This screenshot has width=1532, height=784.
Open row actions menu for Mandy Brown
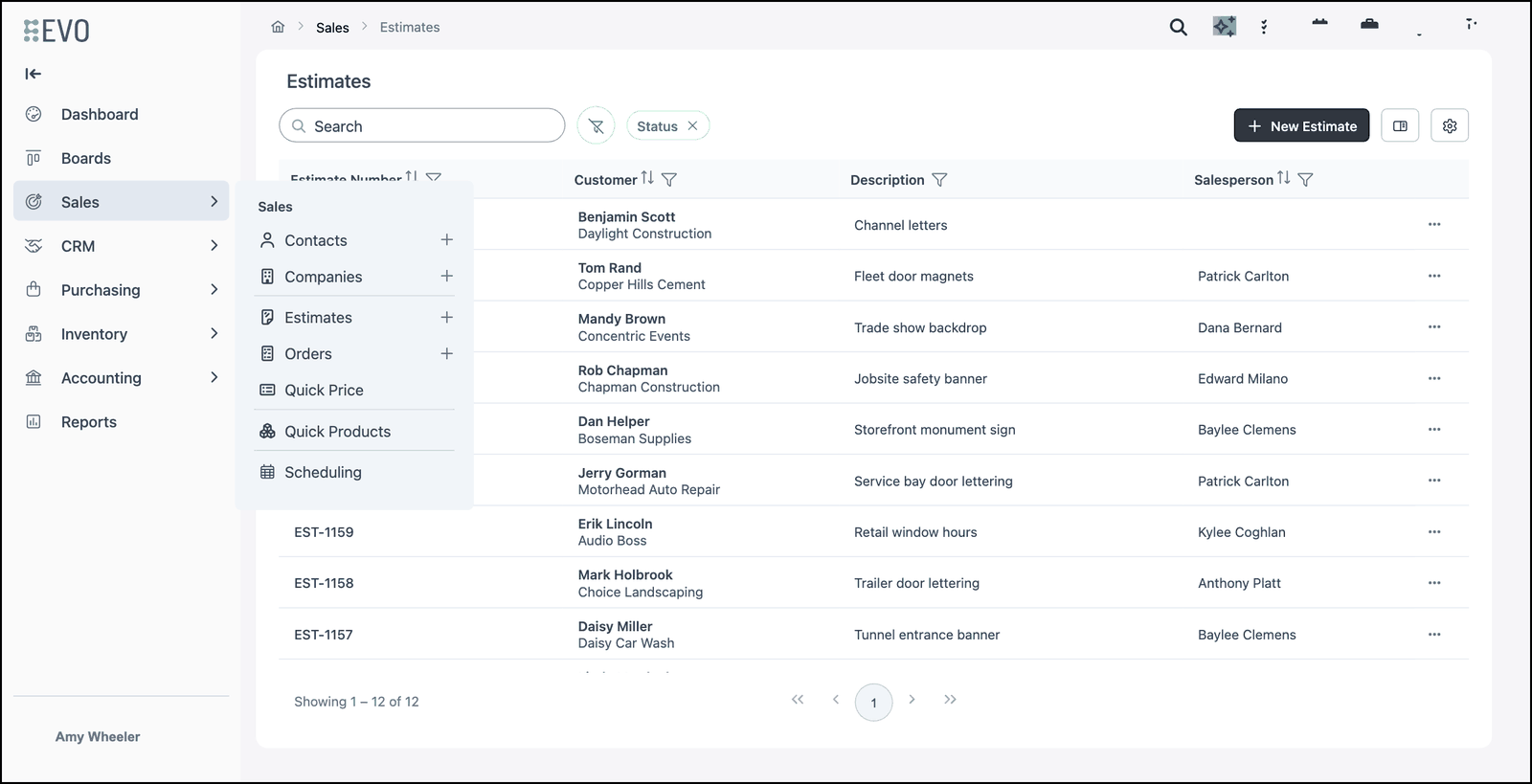(1434, 326)
